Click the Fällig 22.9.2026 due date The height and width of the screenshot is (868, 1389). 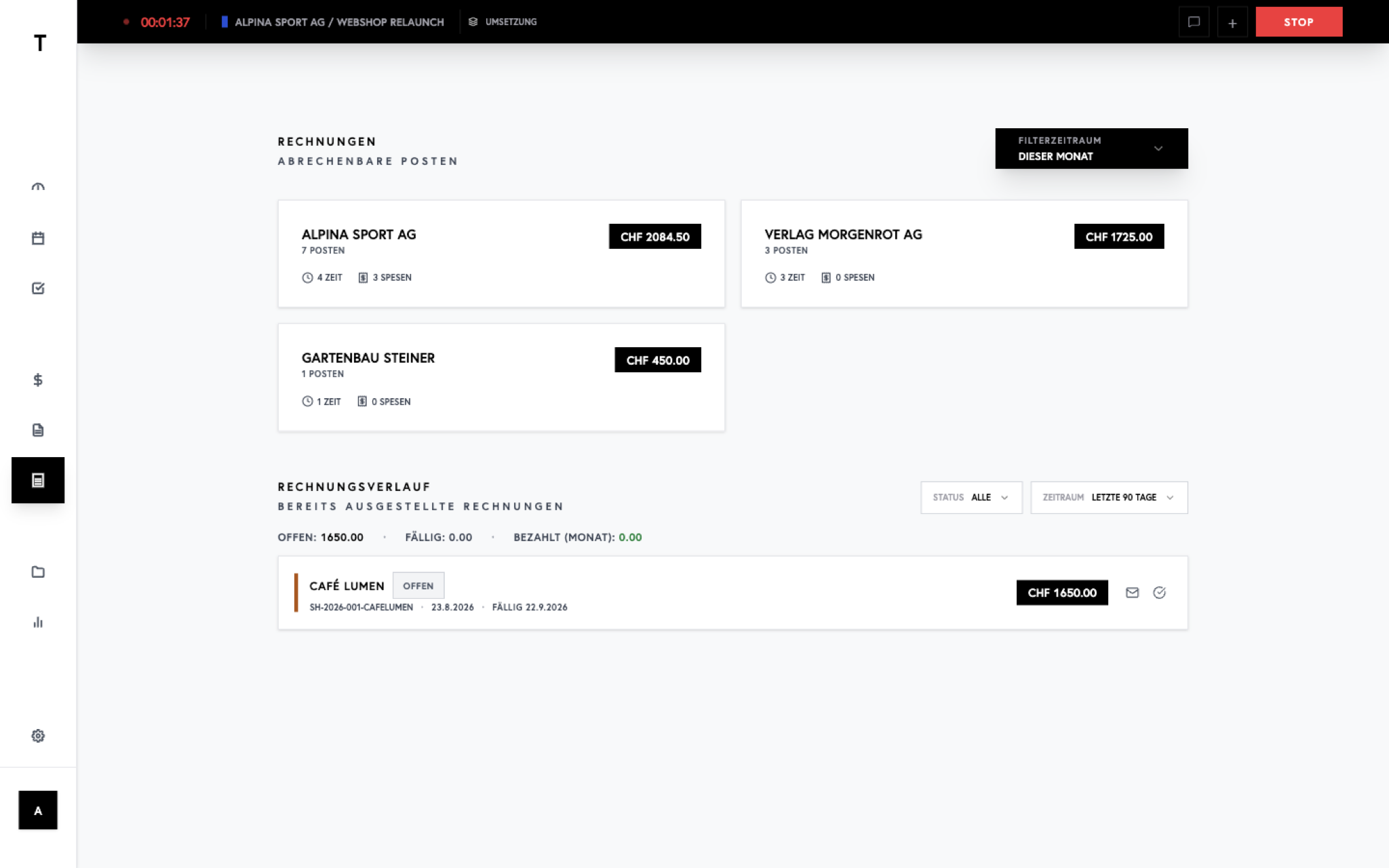[x=530, y=608]
